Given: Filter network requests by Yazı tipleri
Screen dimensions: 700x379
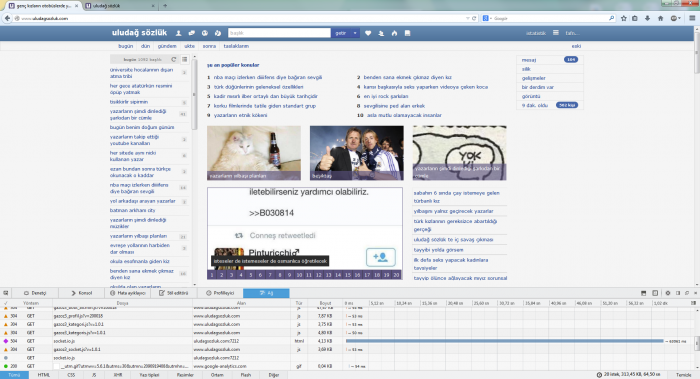Looking at the screenshot, I should click(149, 375).
